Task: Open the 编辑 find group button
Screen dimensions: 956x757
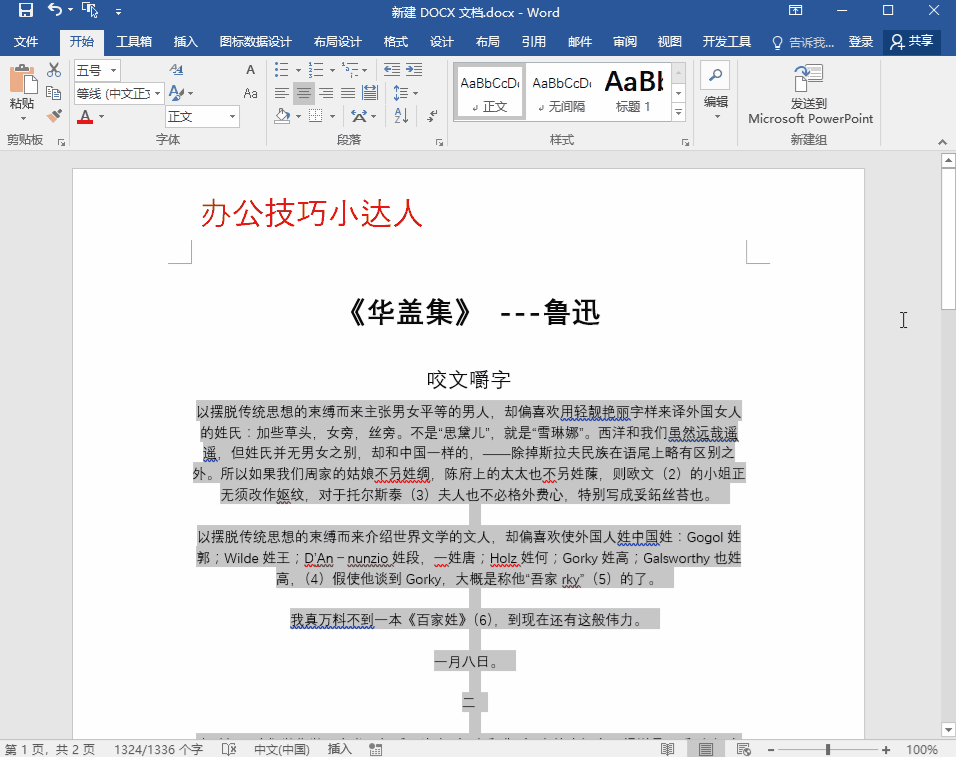Action: click(x=716, y=91)
